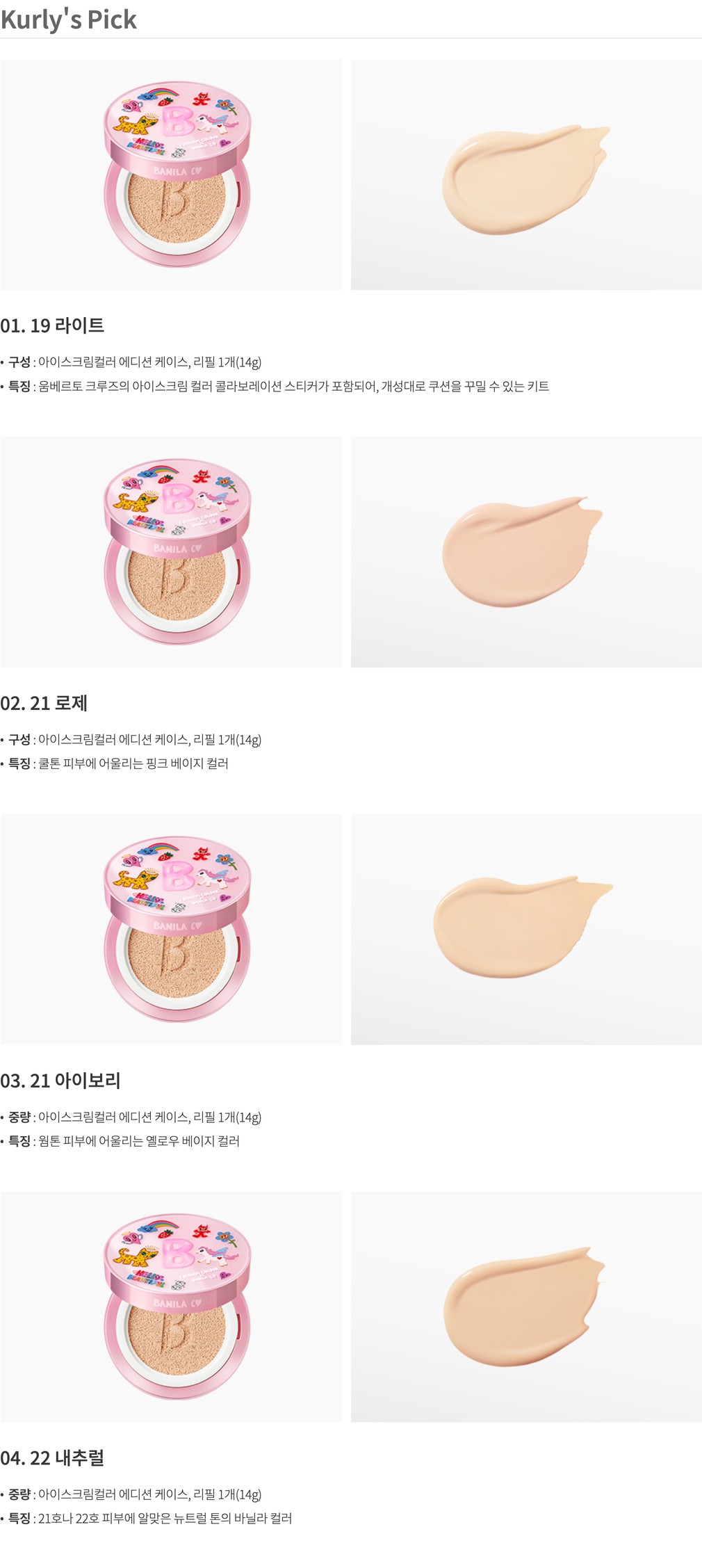This screenshot has width=702, height=1568.
Task: Click the 21 아이보리 cushion compact image
Action: pyautogui.click(x=171, y=929)
